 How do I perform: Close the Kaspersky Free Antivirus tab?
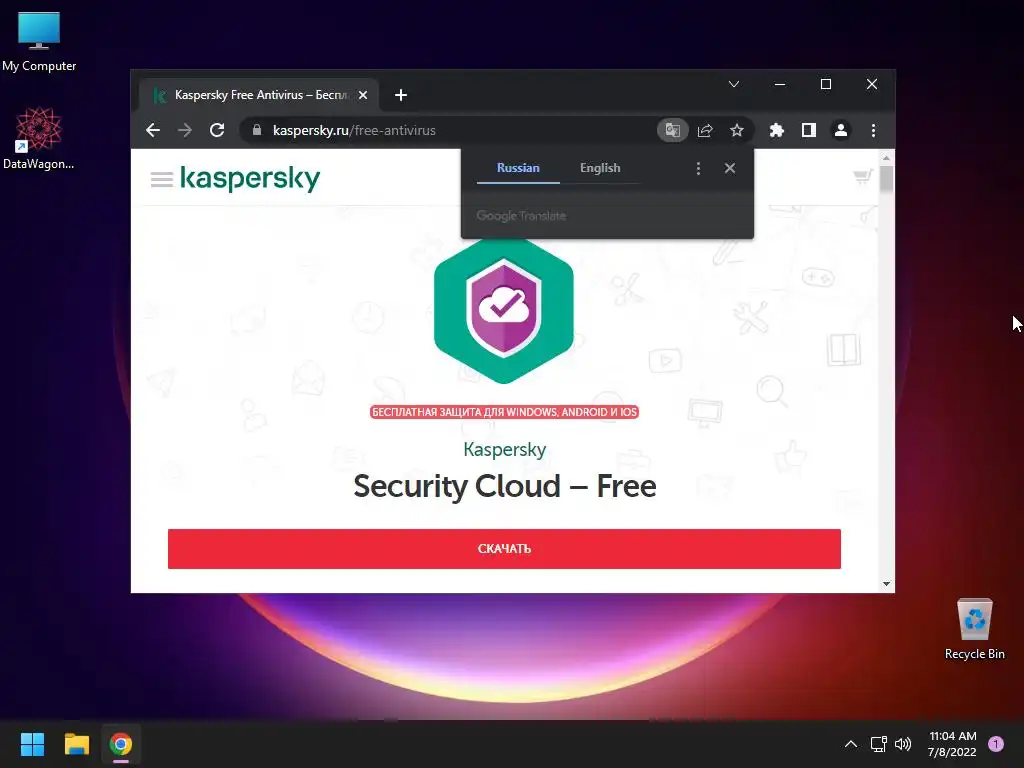pos(363,95)
